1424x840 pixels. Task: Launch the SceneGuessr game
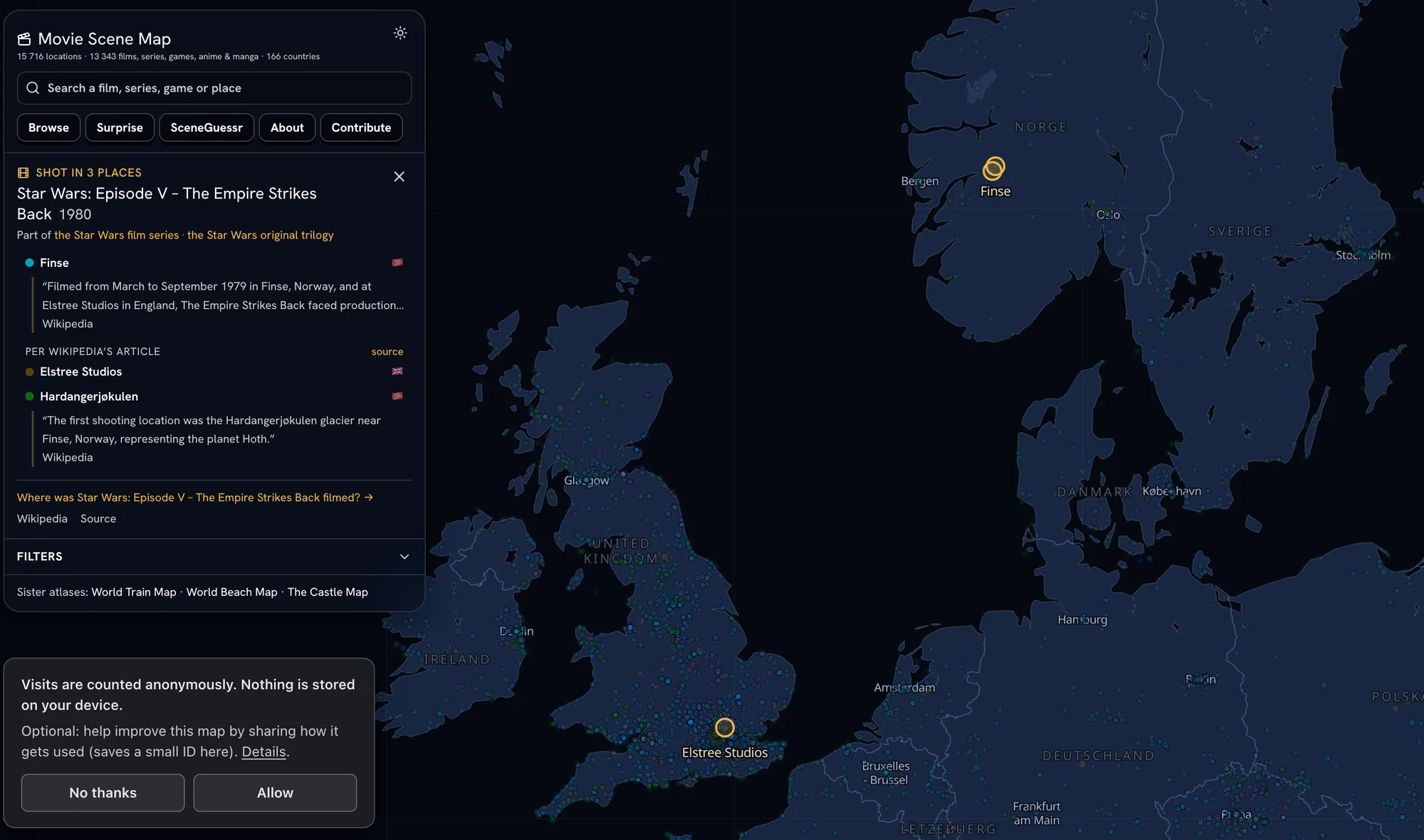(x=206, y=127)
